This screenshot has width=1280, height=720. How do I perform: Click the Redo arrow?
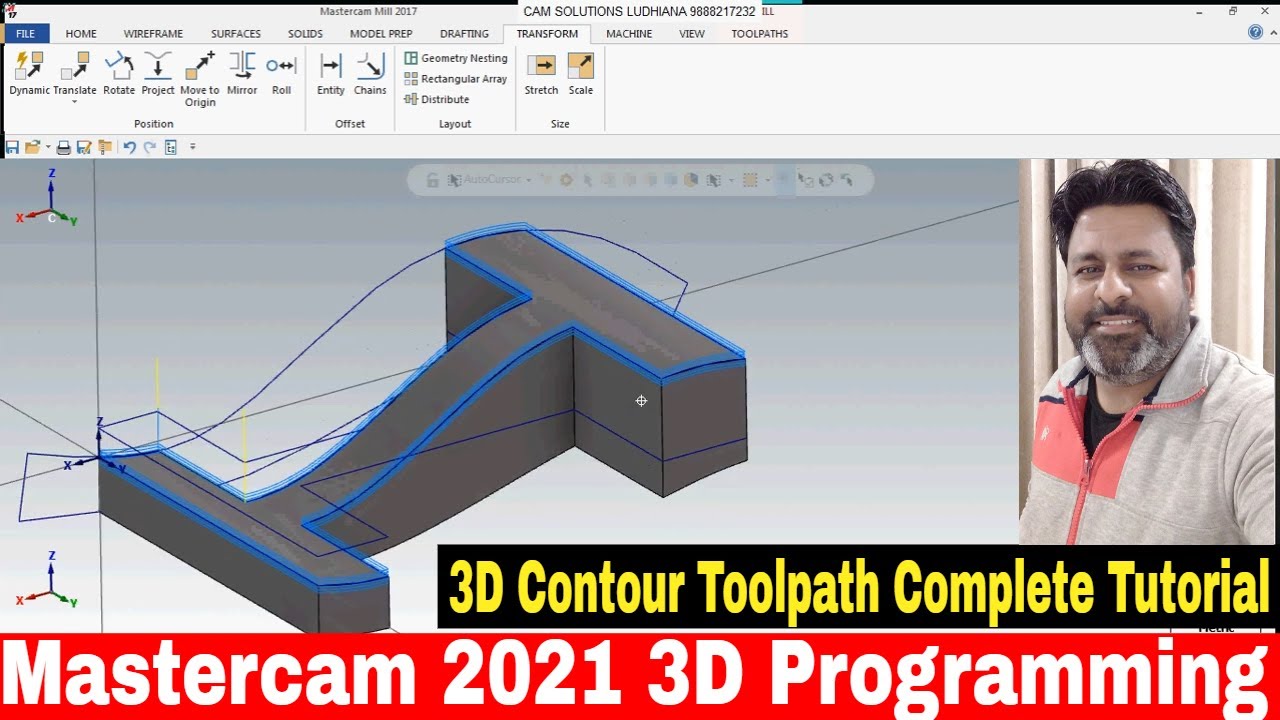[150, 147]
